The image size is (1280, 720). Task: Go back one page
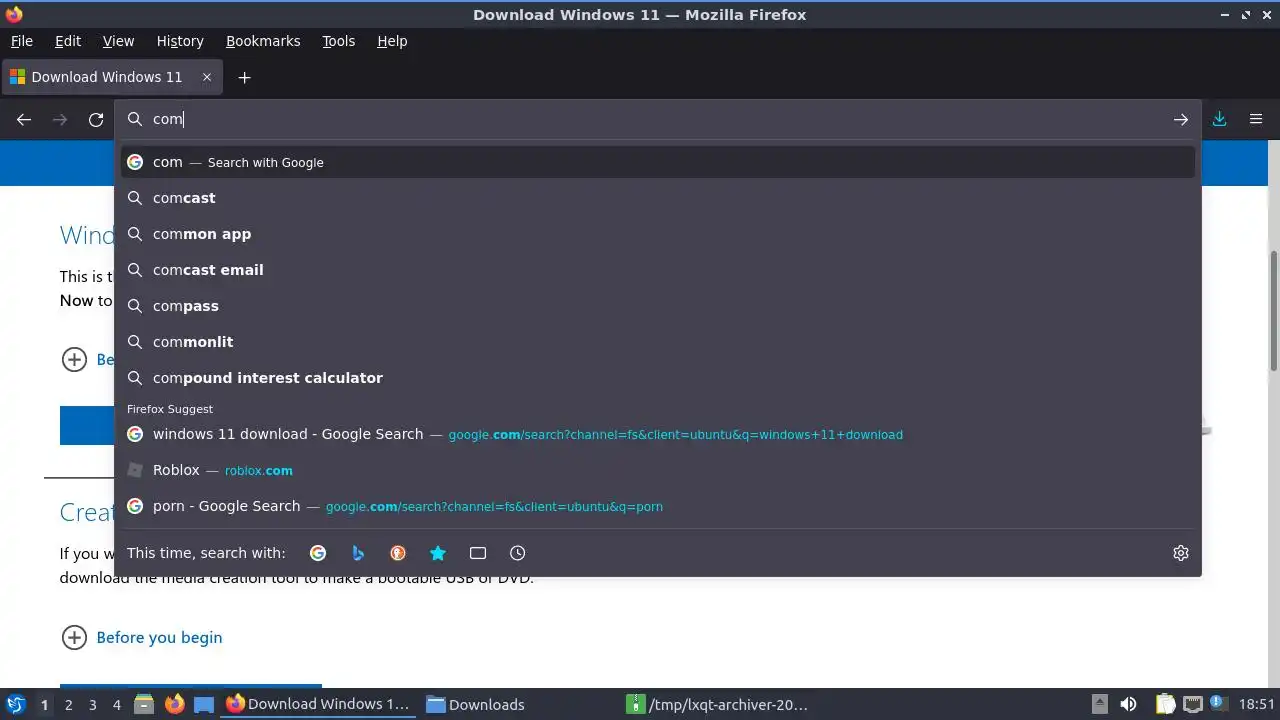coord(24,119)
